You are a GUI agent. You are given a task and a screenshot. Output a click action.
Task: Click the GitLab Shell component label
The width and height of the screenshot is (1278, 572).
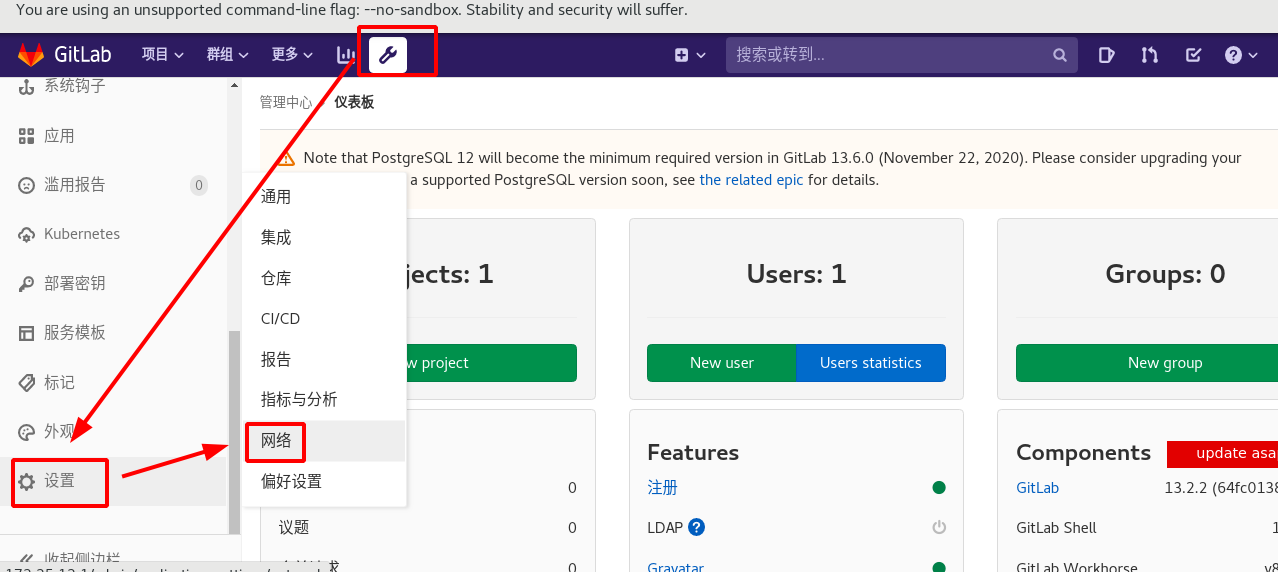(1056, 528)
